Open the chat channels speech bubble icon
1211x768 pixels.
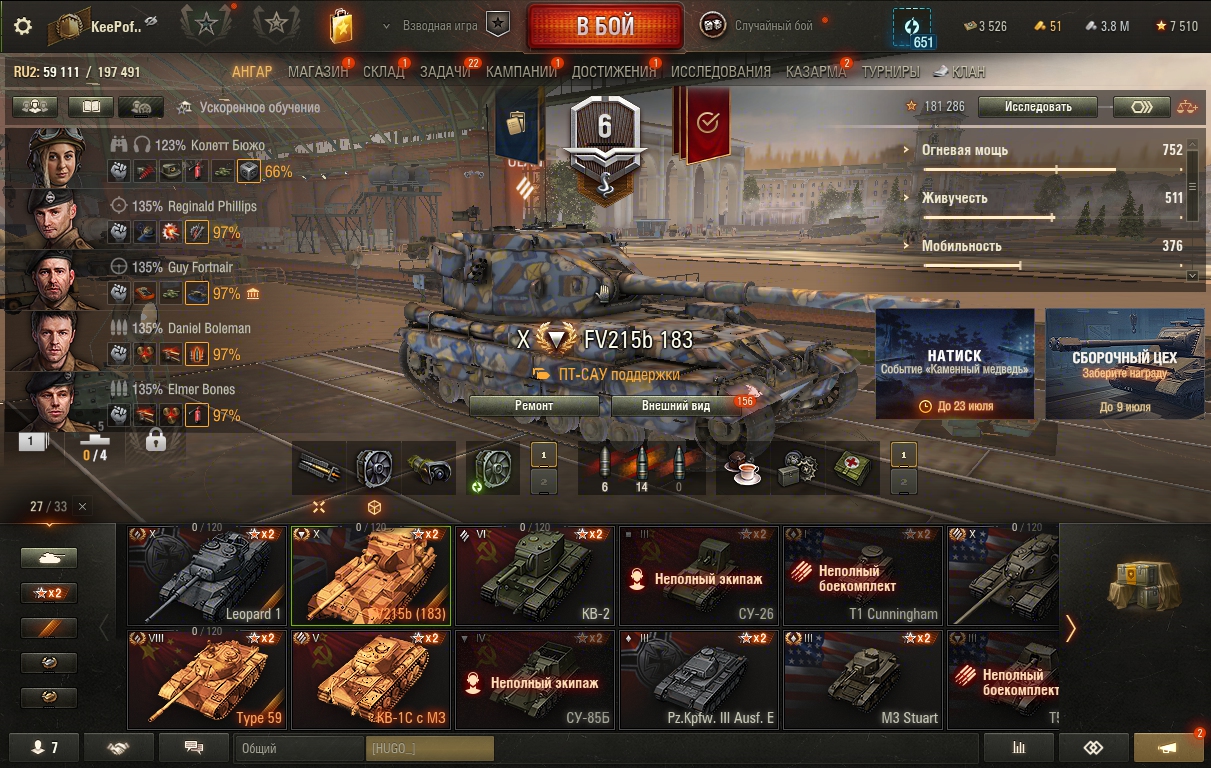click(x=194, y=748)
